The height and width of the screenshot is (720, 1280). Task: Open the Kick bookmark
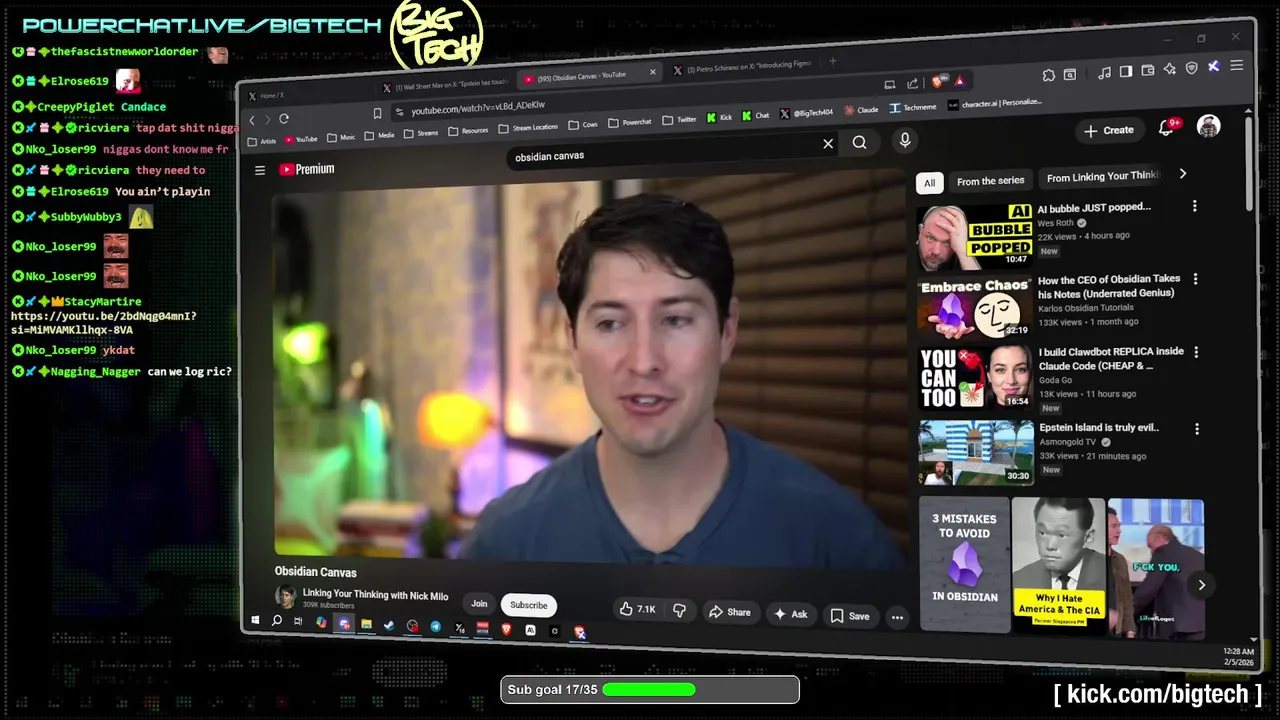(719, 117)
